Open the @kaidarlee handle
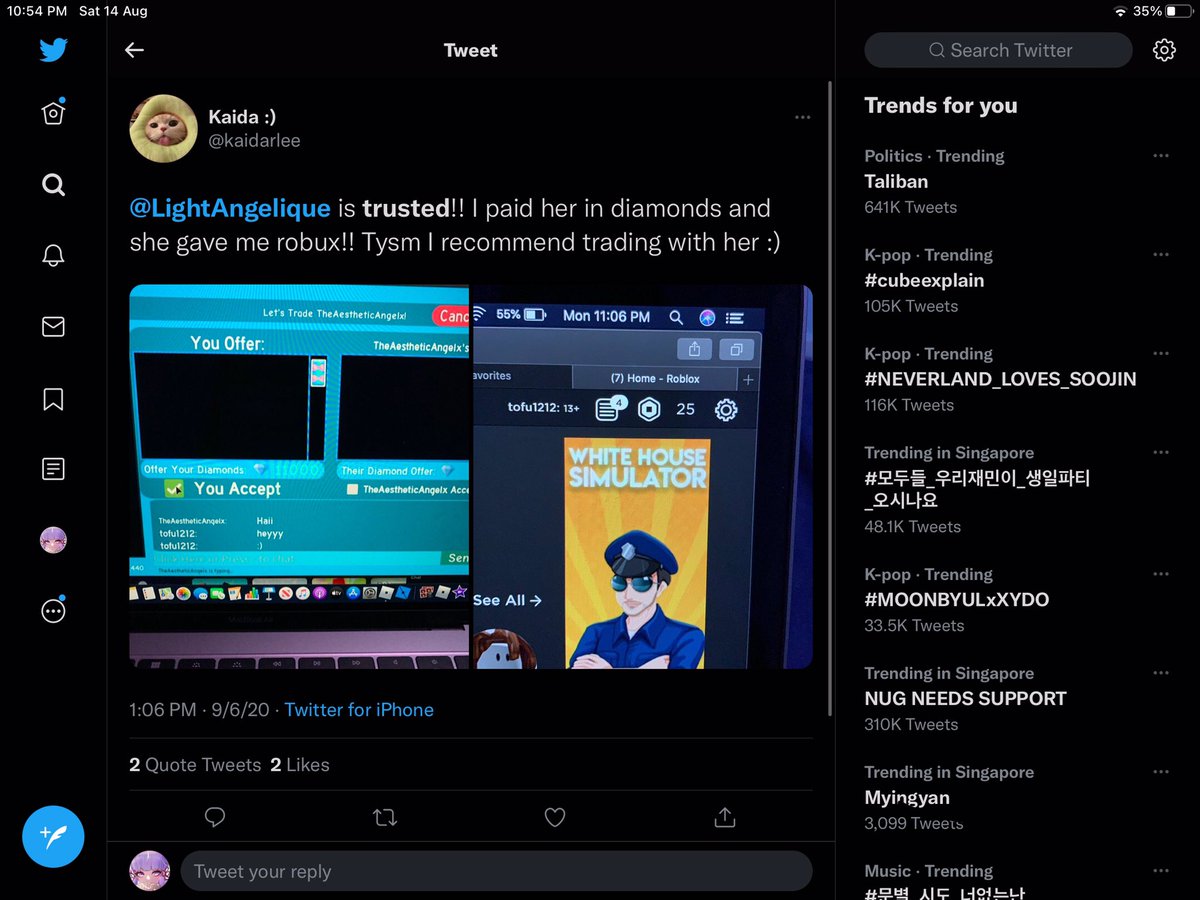The width and height of the screenshot is (1200, 900). pyautogui.click(x=254, y=141)
